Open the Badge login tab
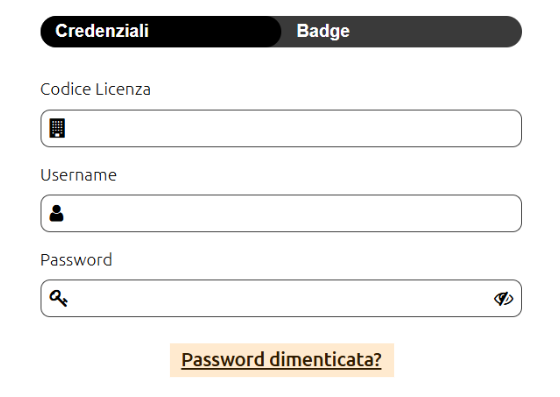This screenshot has height=397, width=560. [401, 31]
